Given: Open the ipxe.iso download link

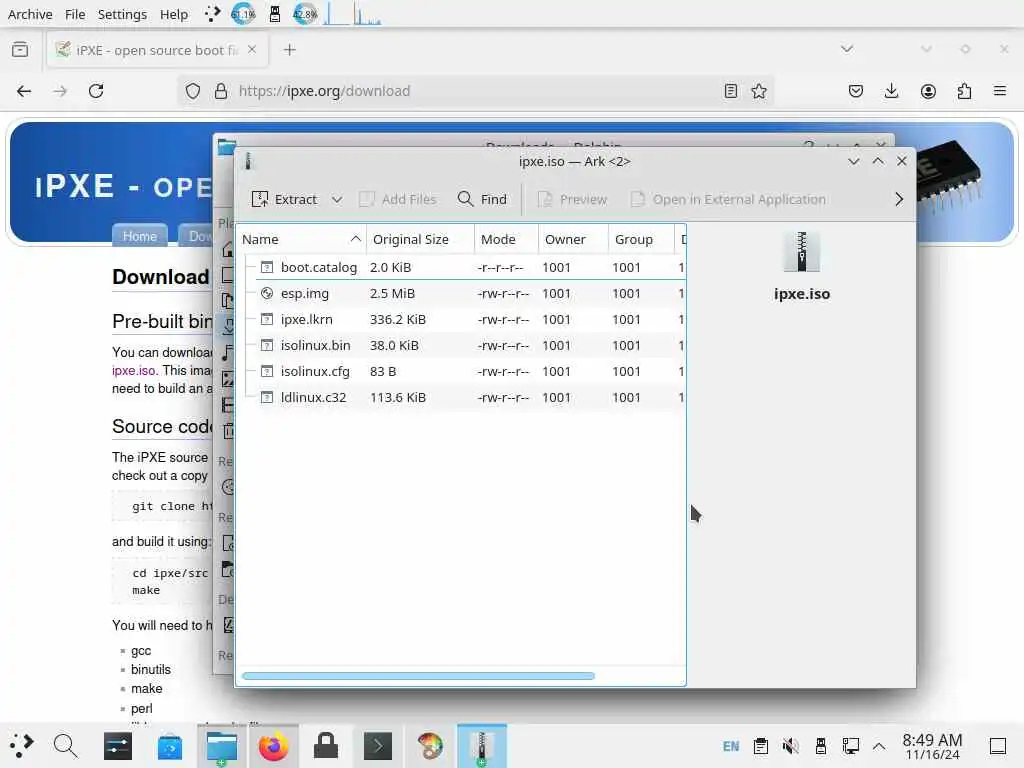Looking at the screenshot, I should 134,370.
